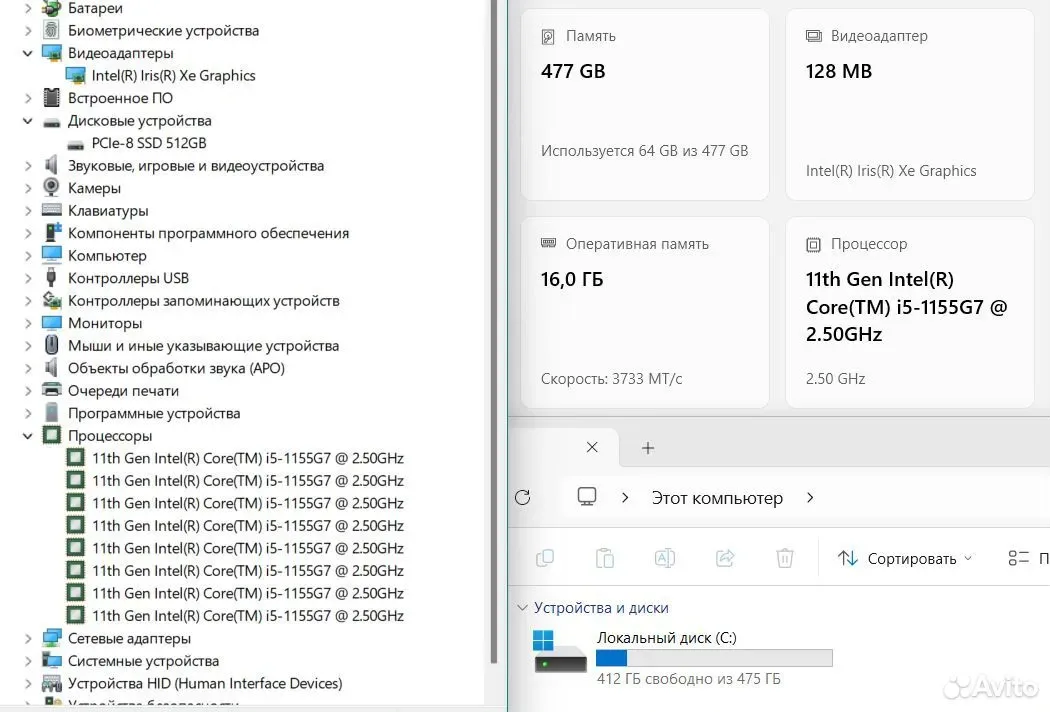Expand chevron before Этот компьютер breadcrumb
This screenshot has height=712, width=1050.
625,498
